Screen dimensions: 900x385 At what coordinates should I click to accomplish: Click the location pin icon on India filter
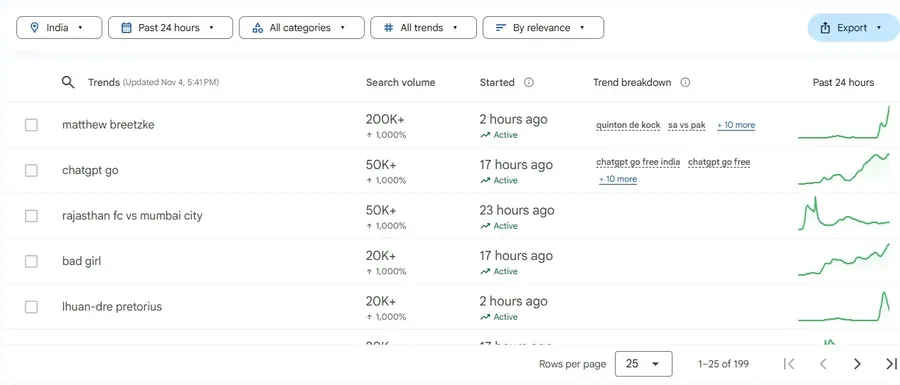(x=34, y=28)
